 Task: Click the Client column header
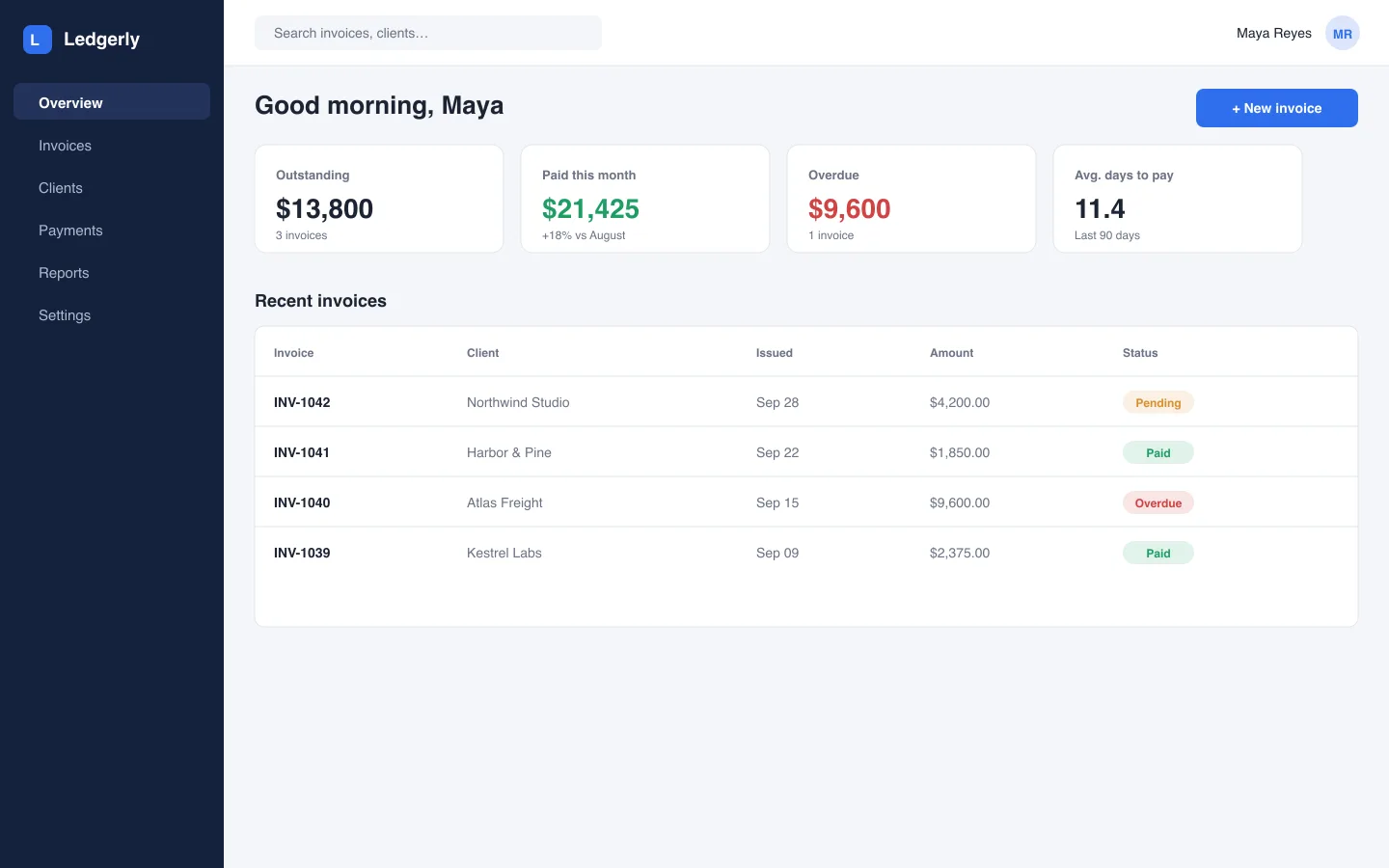pyautogui.click(x=482, y=353)
